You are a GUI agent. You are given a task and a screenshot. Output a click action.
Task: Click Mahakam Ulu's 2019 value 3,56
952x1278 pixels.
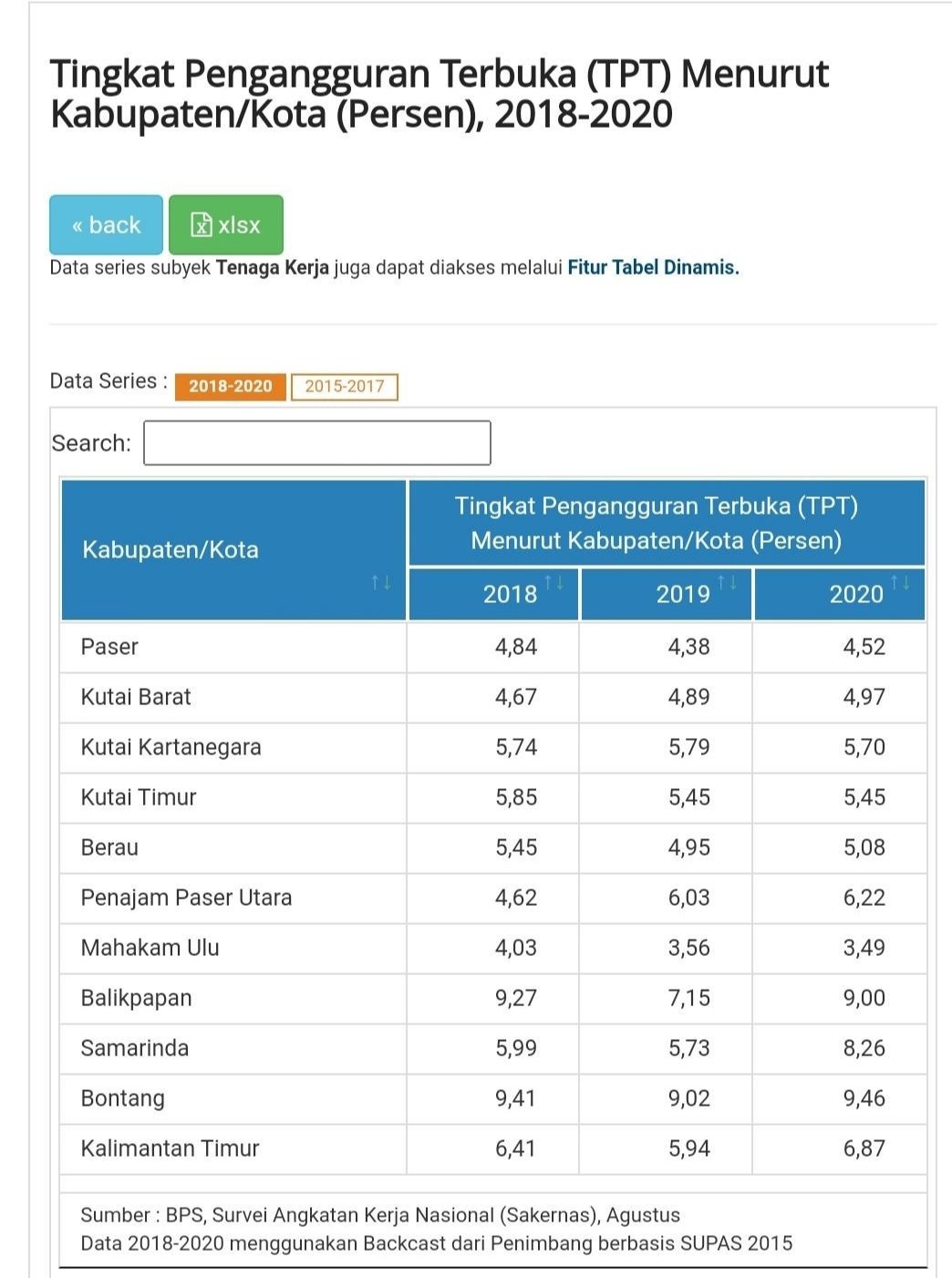[x=689, y=948]
